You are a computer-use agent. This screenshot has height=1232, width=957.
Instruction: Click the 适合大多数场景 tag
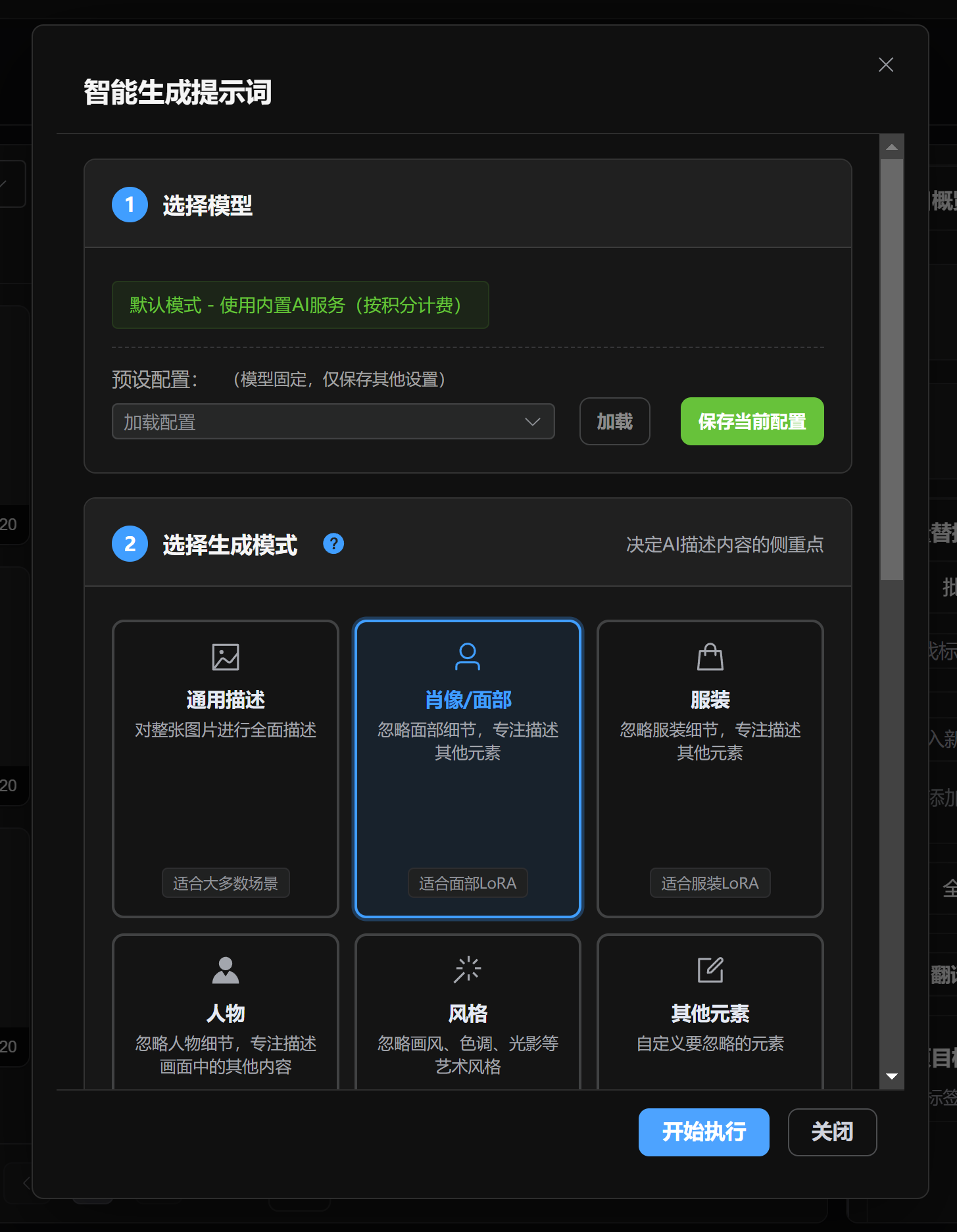(x=226, y=883)
